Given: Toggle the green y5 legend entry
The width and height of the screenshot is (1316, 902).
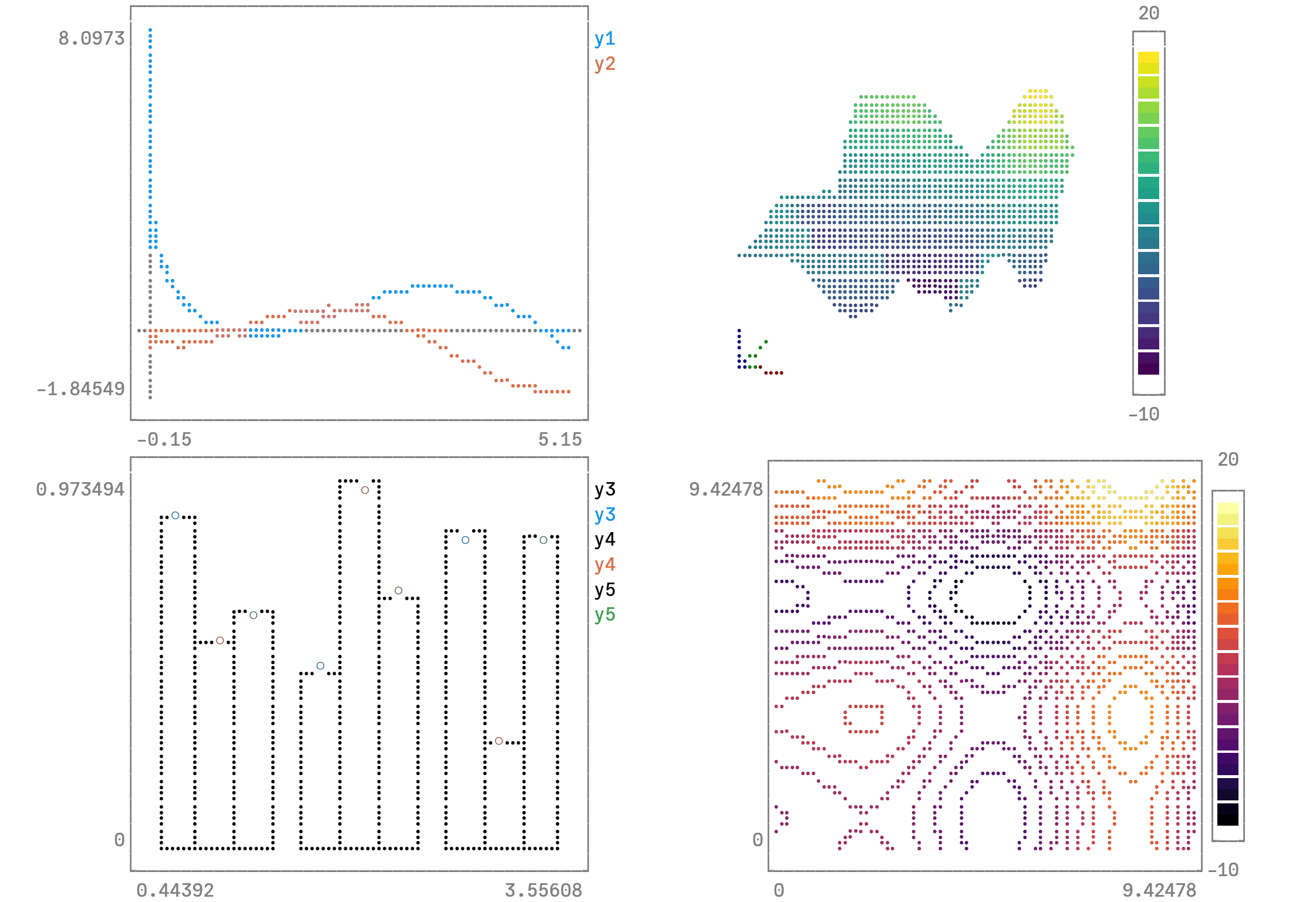Looking at the screenshot, I should click(604, 614).
